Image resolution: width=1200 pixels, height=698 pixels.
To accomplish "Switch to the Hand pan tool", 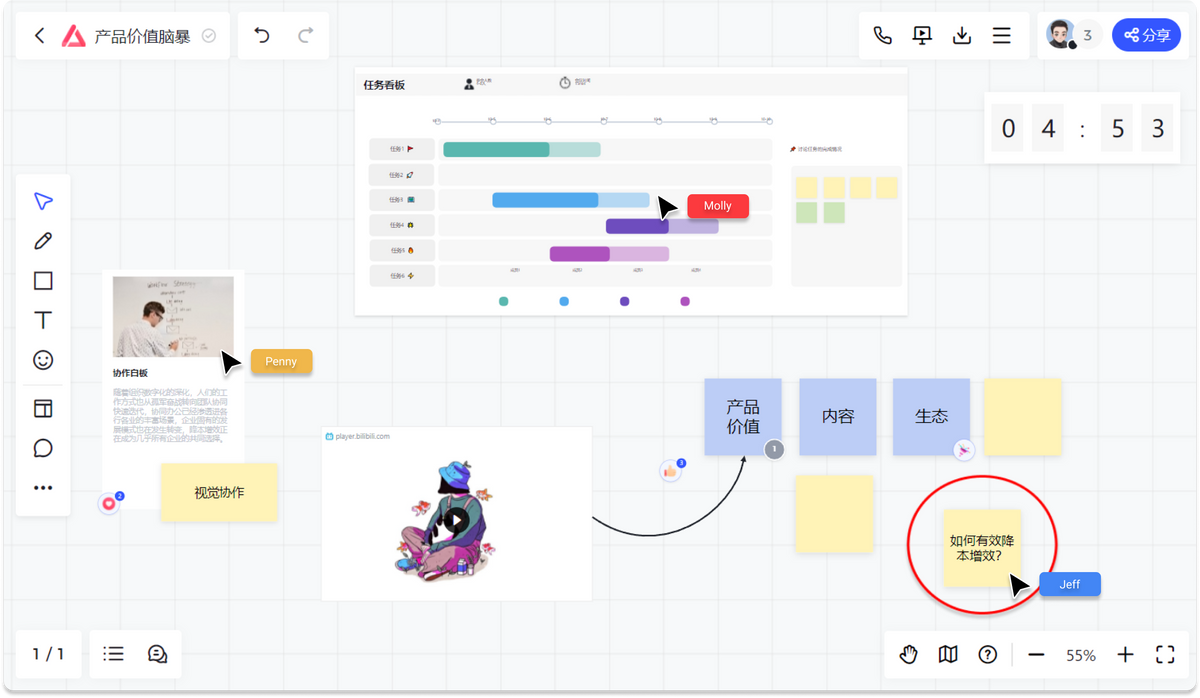I will pyautogui.click(x=908, y=654).
